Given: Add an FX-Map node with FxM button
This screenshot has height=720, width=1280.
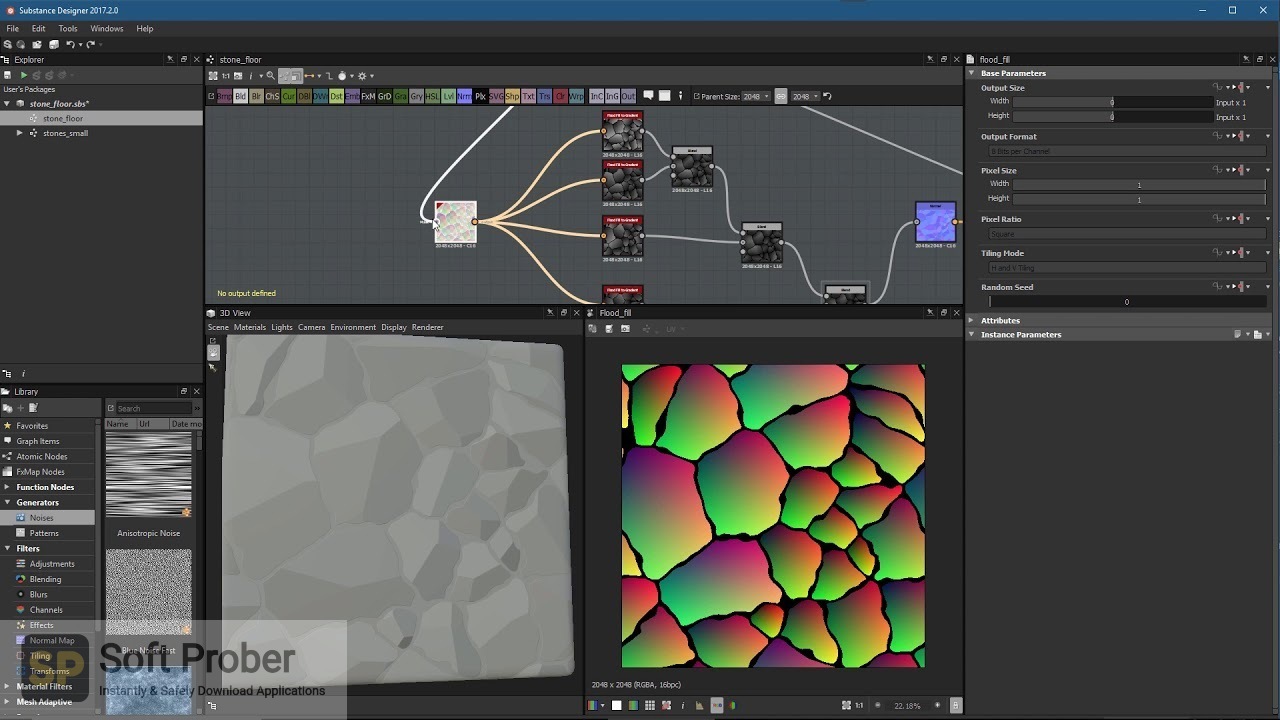Looking at the screenshot, I should pos(368,96).
